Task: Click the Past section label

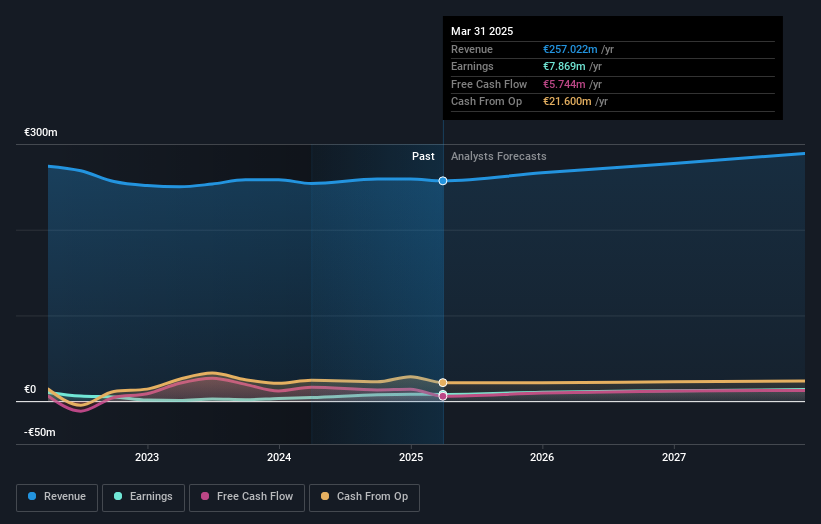Action: coord(423,157)
